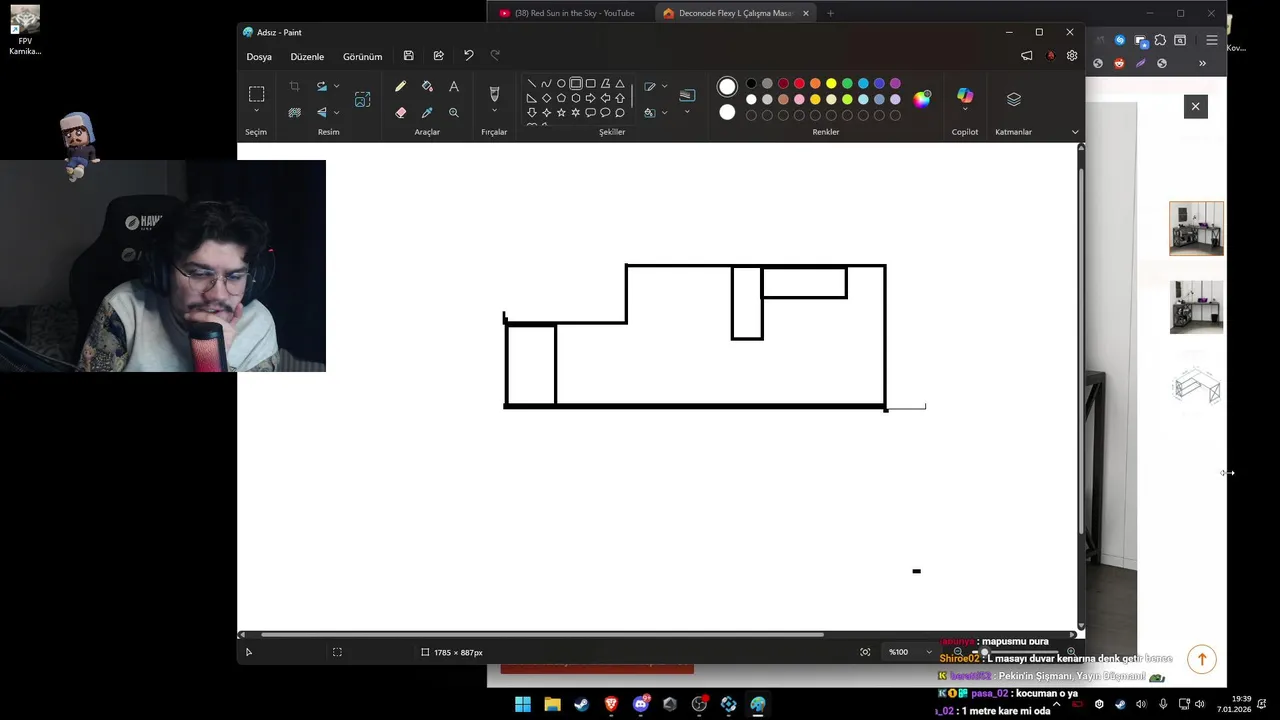
Task: Open the Windows Start button
Action: (523, 704)
